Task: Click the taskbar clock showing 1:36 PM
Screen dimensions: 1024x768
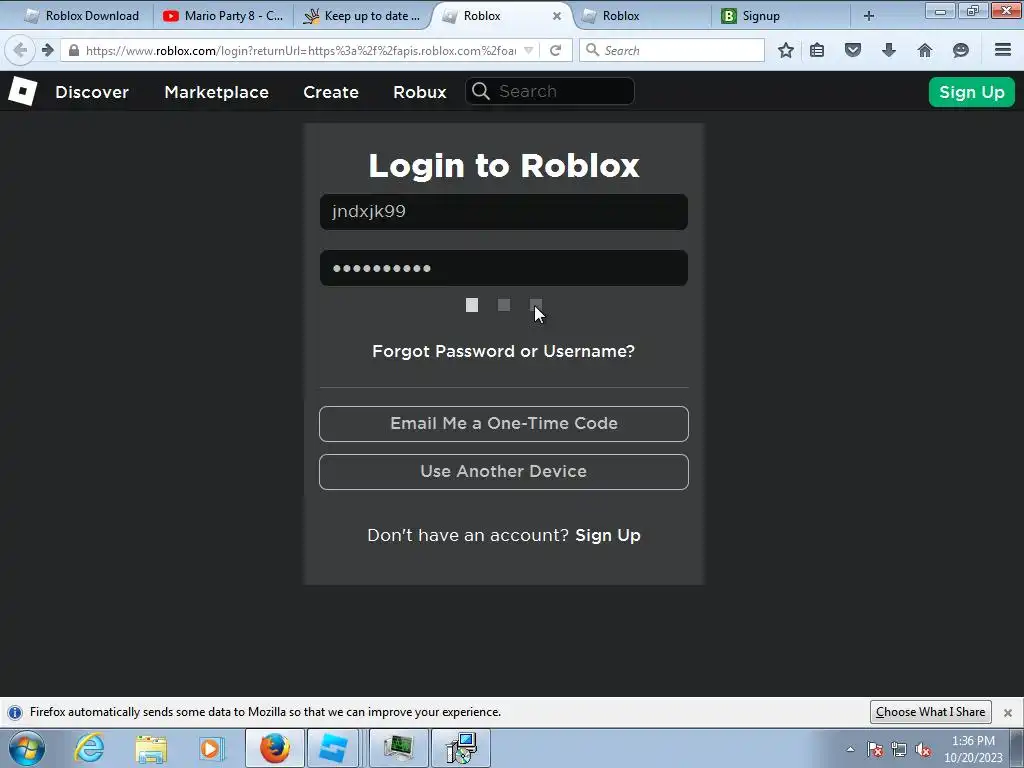Action: 973,749
